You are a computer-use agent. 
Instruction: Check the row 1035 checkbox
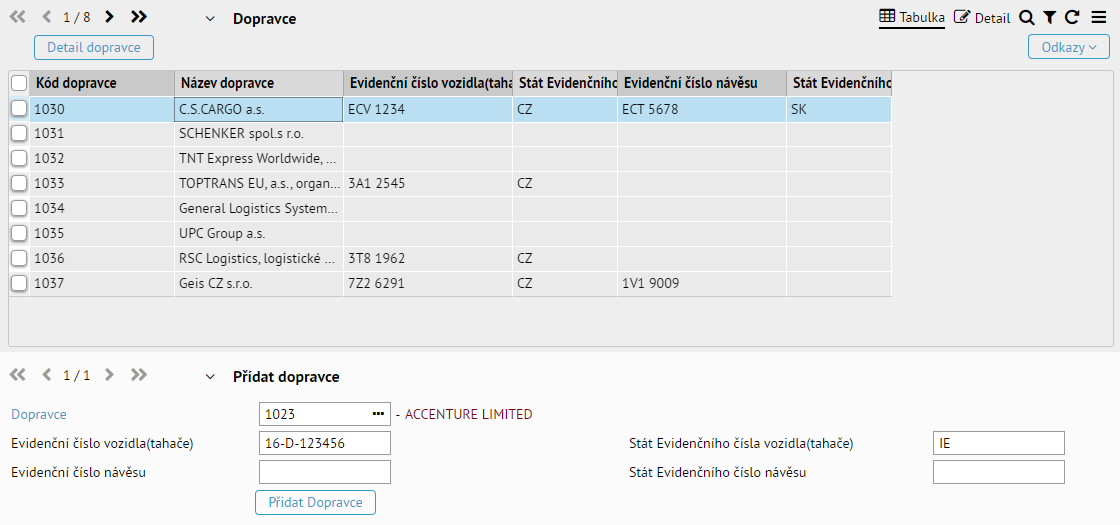pyautogui.click(x=19, y=233)
